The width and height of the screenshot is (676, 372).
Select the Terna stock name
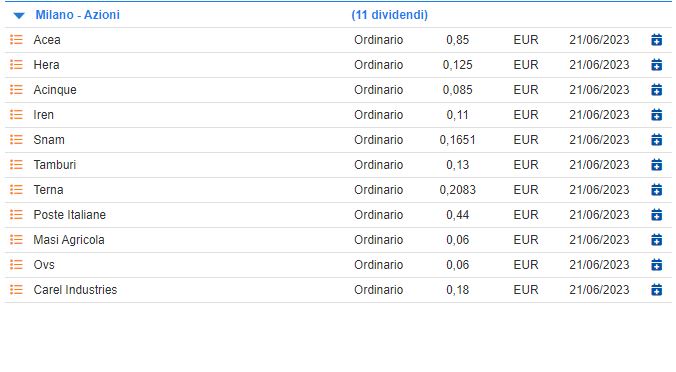pos(48,190)
